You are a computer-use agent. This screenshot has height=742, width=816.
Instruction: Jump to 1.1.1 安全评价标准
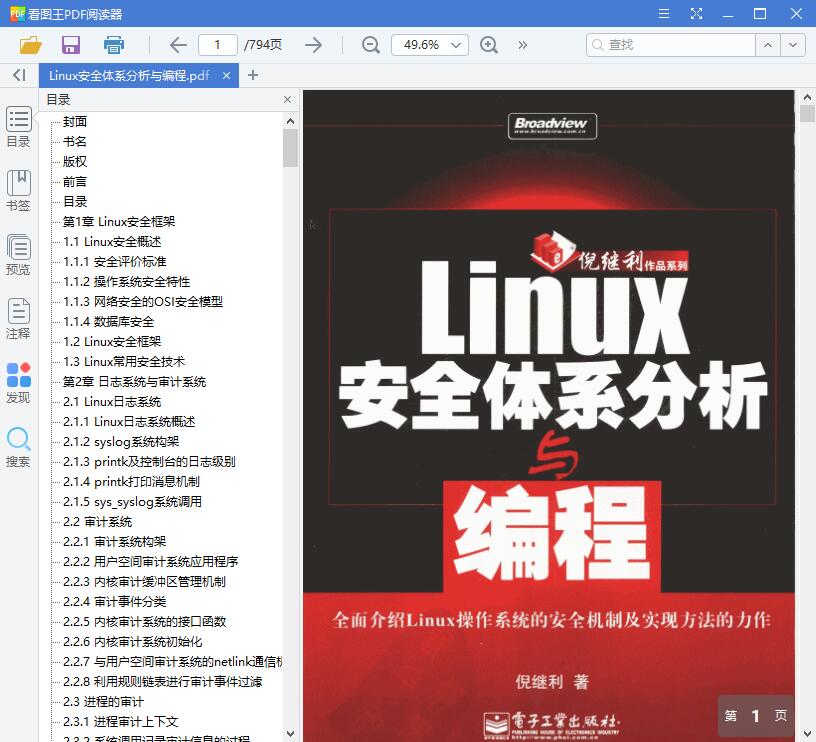pos(114,262)
